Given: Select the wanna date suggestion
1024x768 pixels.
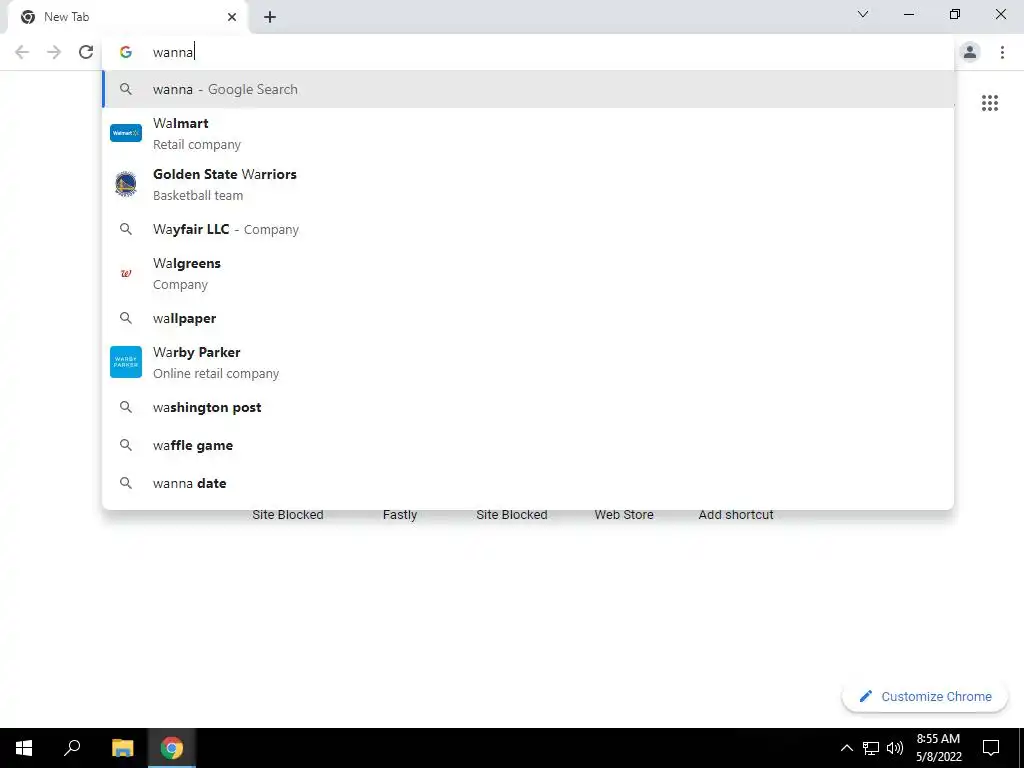Looking at the screenshot, I should tap(528, 483).
